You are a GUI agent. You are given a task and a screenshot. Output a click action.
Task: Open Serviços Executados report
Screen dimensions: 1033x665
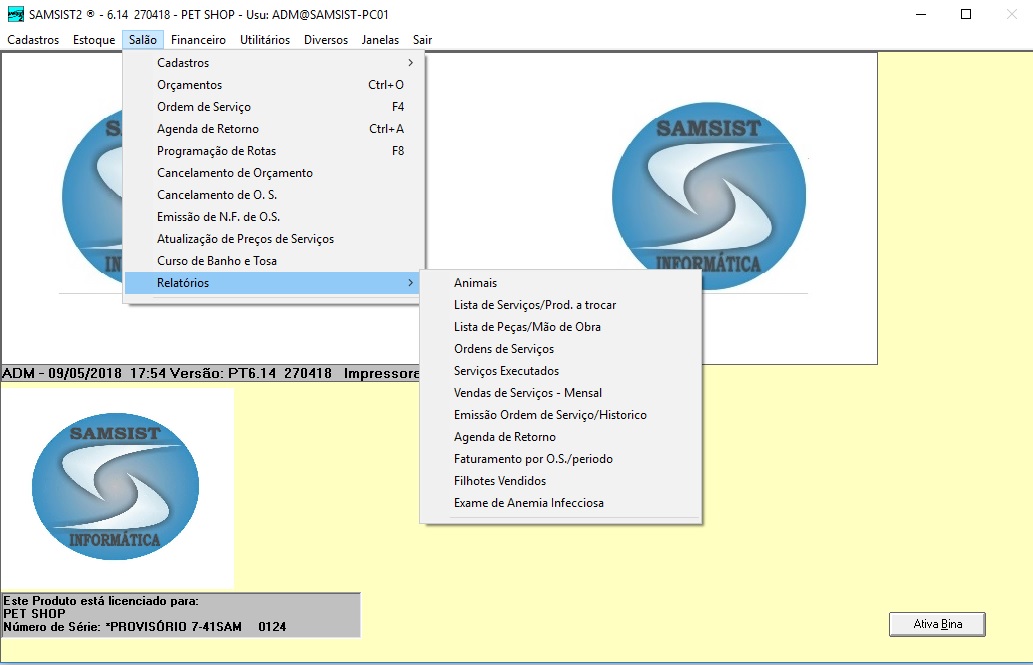click(561, 371)
